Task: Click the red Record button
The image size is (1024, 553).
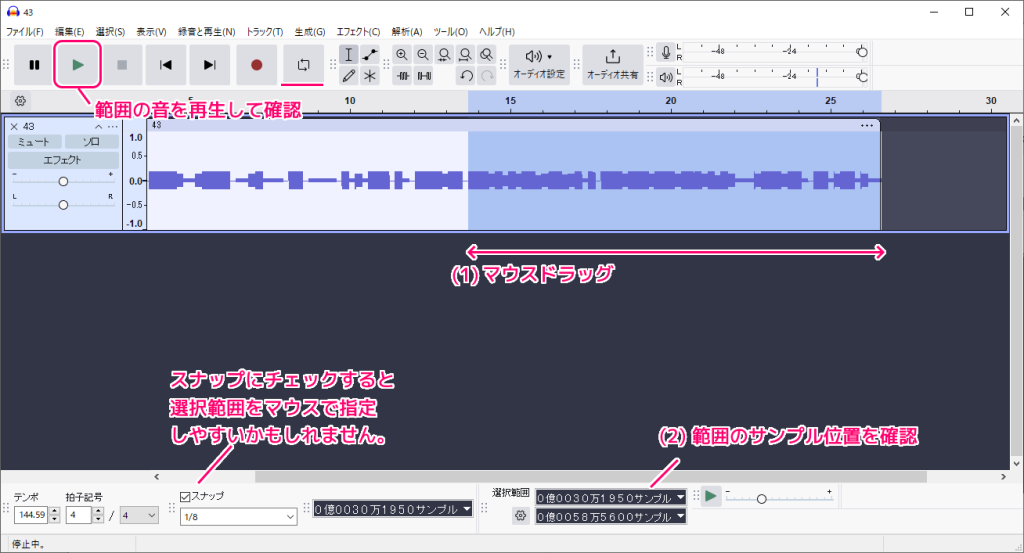Action: click(x=257, y=65)
